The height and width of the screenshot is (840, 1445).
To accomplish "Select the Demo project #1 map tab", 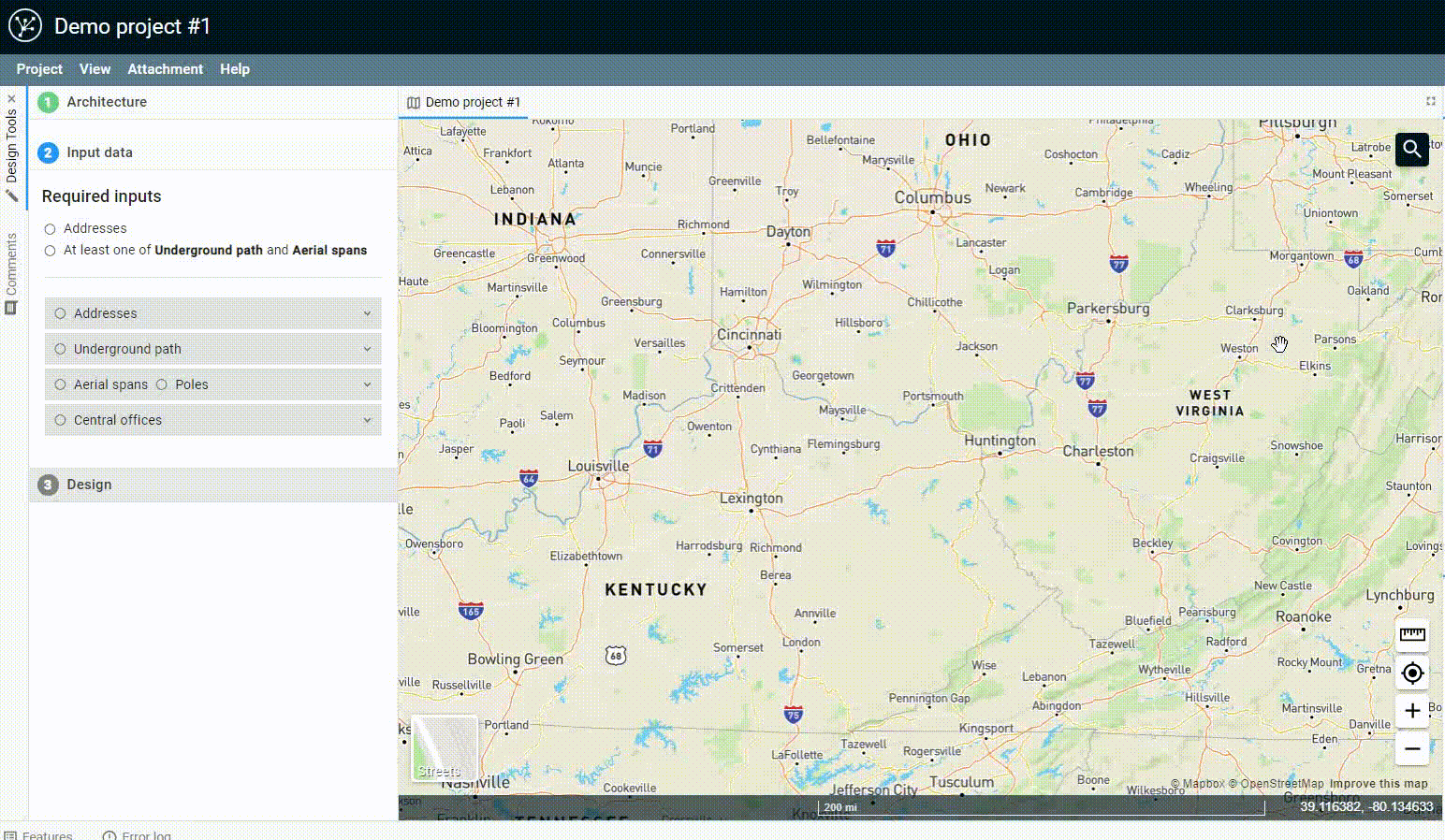I will [463, 102].
